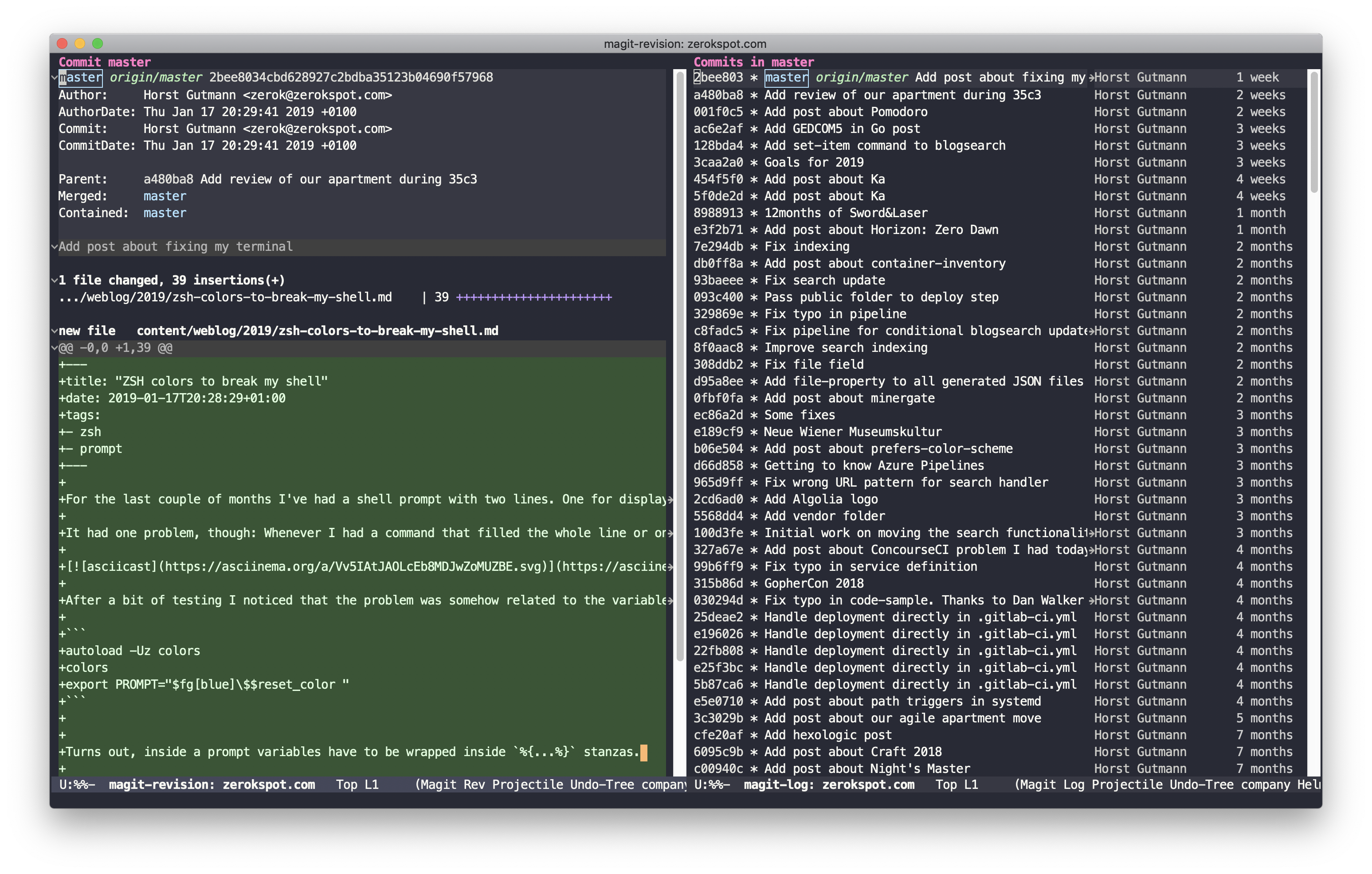1372x874 pixels.
Task: Select commit ec86a2d Some fixes
Action: point(1000,415)
